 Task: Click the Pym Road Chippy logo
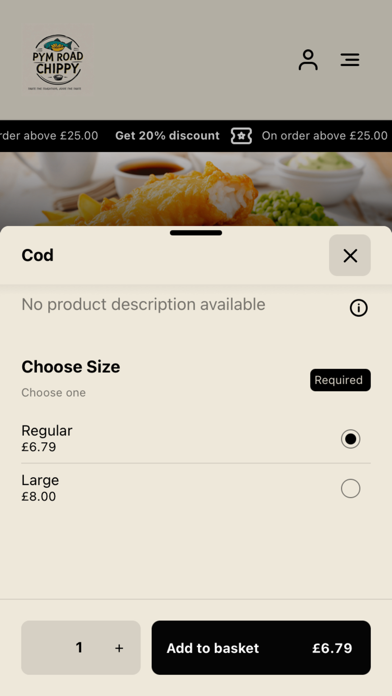[x=58, y=60]
